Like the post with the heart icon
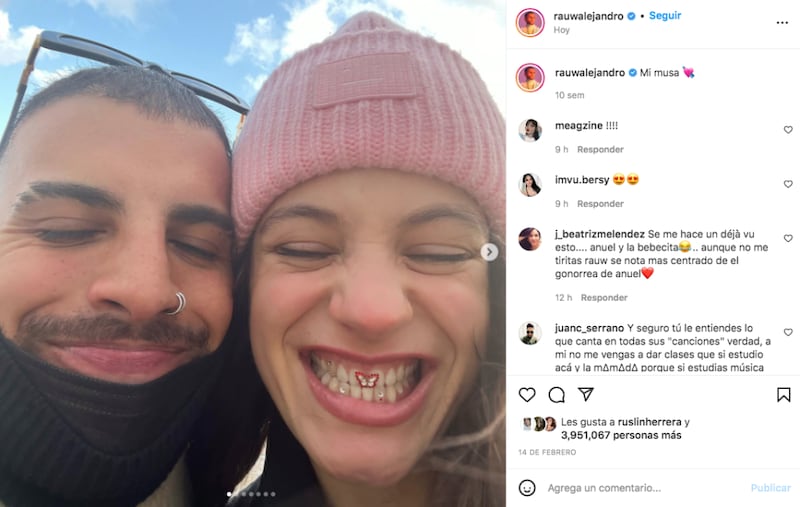The image size is (800, 507). tap(527, 394)
